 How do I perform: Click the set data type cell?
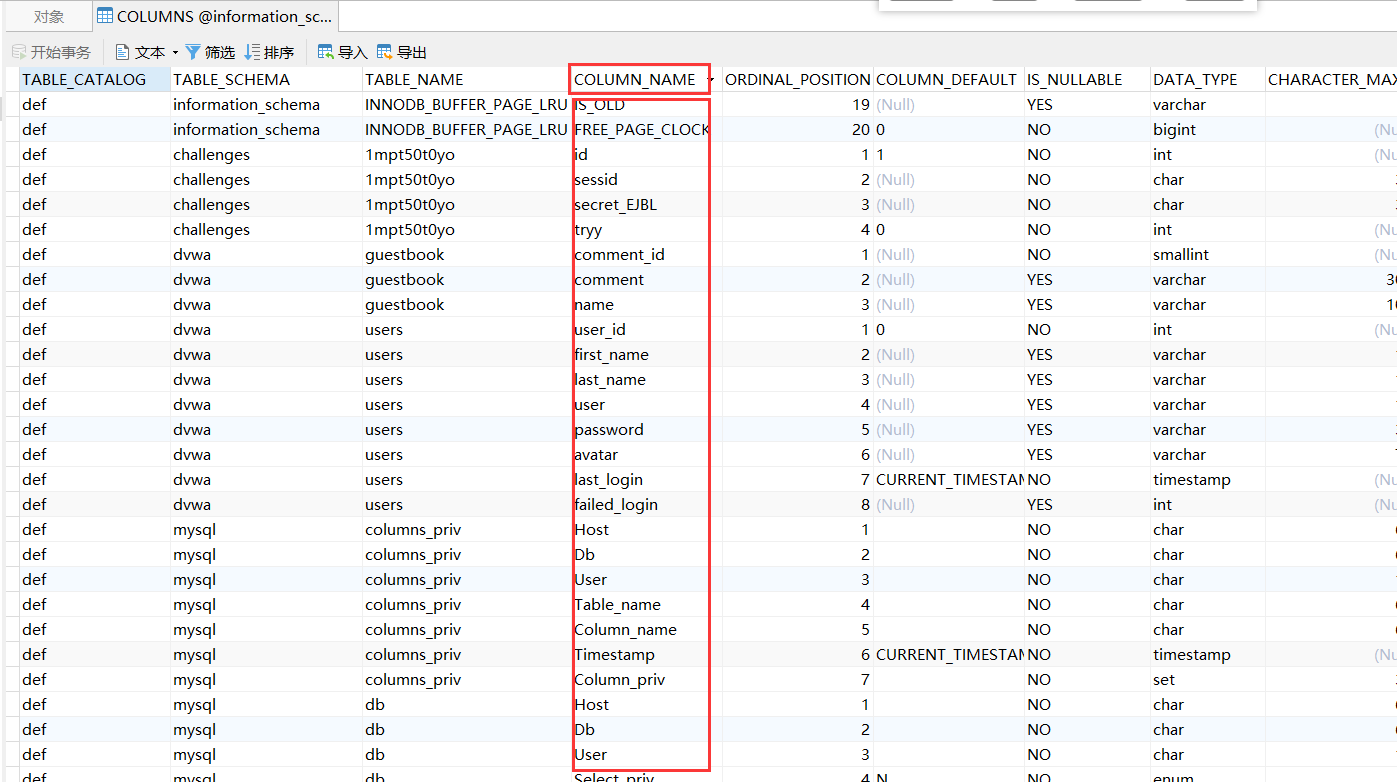click(x=1207, y=680)
